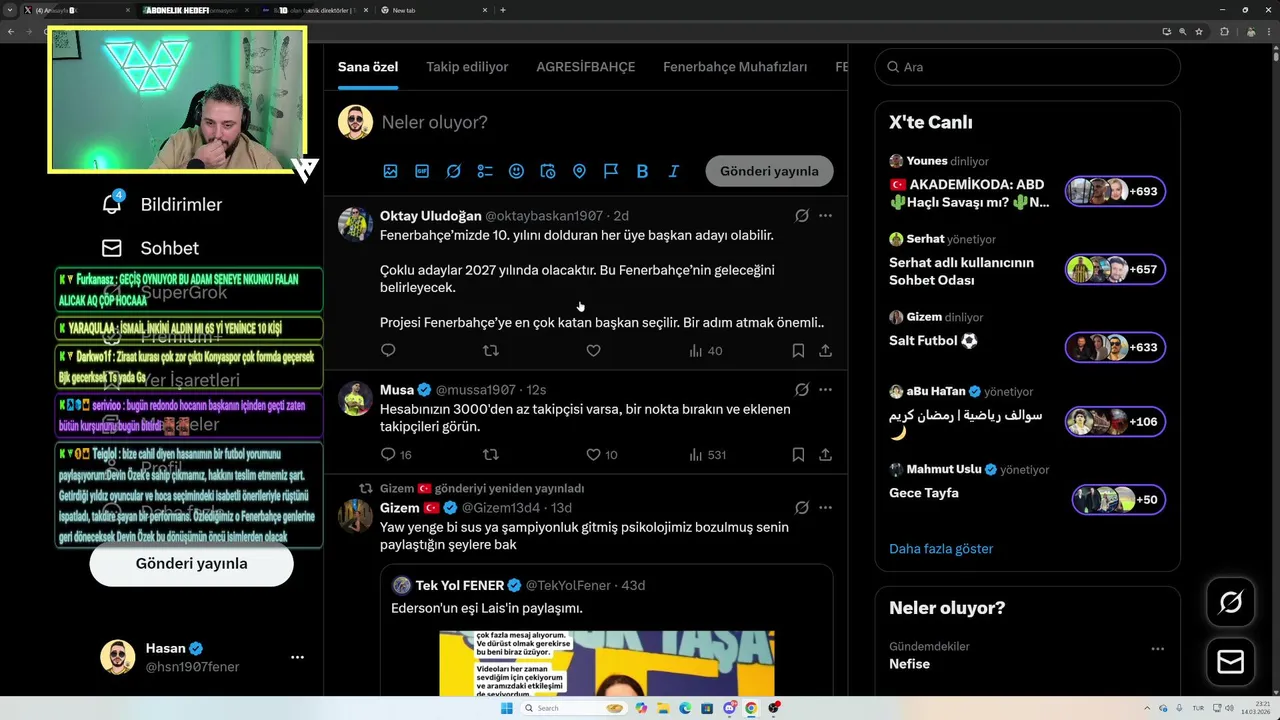Open Sohbet messages
The width and height of the screenshot is (1280, 720).
[150, 248]
